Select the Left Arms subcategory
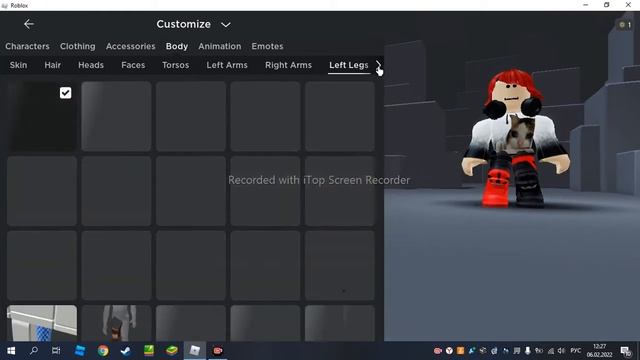This screenshot has width=640, height=360. tap(227, 65)
